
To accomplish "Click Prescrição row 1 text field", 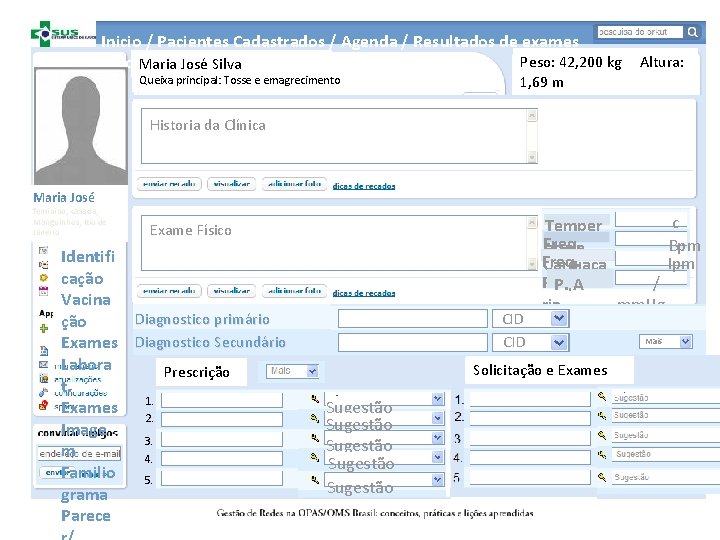I will click(x=222, y=400).
